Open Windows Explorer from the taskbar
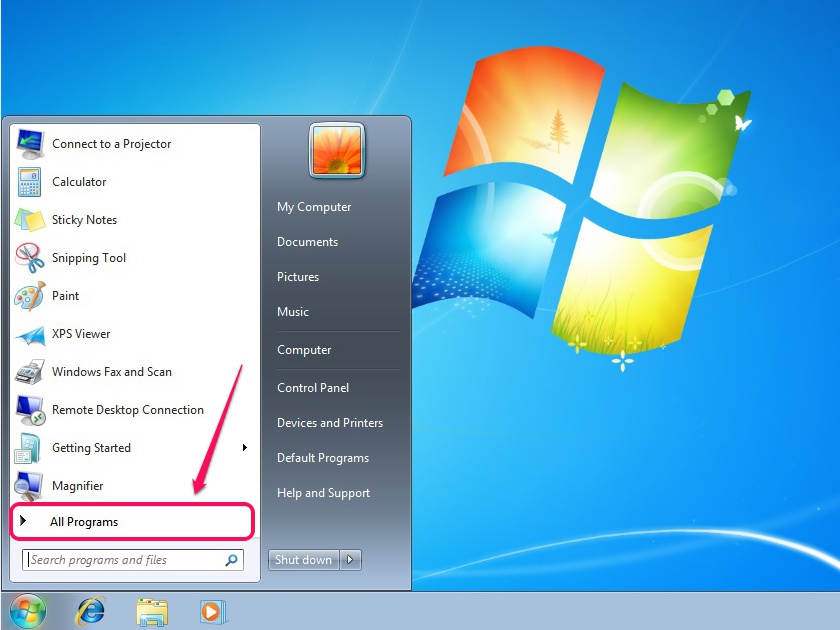Viewport: 840px width, 630px height. pos(152,611)
